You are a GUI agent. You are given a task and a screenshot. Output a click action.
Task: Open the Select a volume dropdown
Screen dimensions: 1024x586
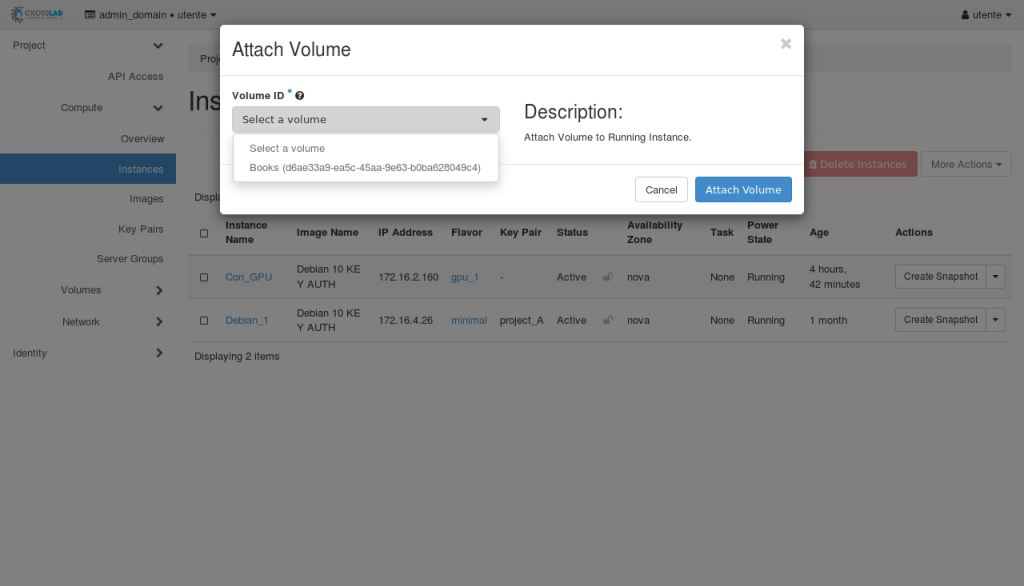pos(365,119)
